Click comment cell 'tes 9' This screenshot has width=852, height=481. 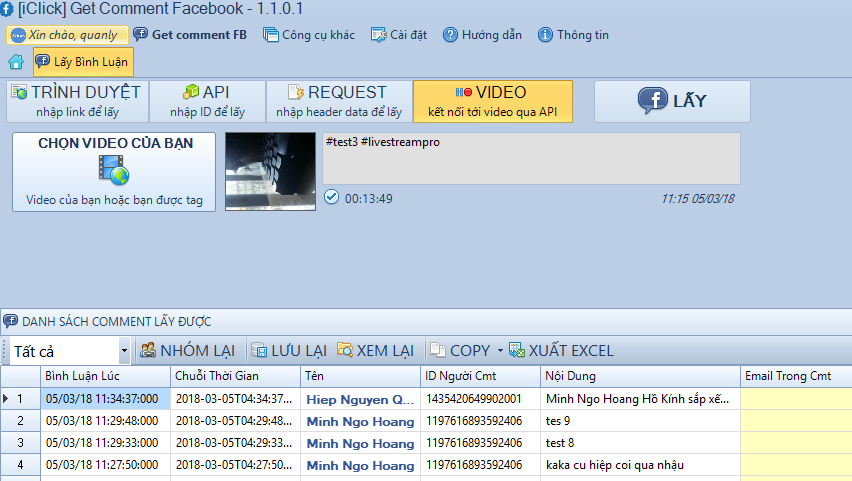pos(640,421)
